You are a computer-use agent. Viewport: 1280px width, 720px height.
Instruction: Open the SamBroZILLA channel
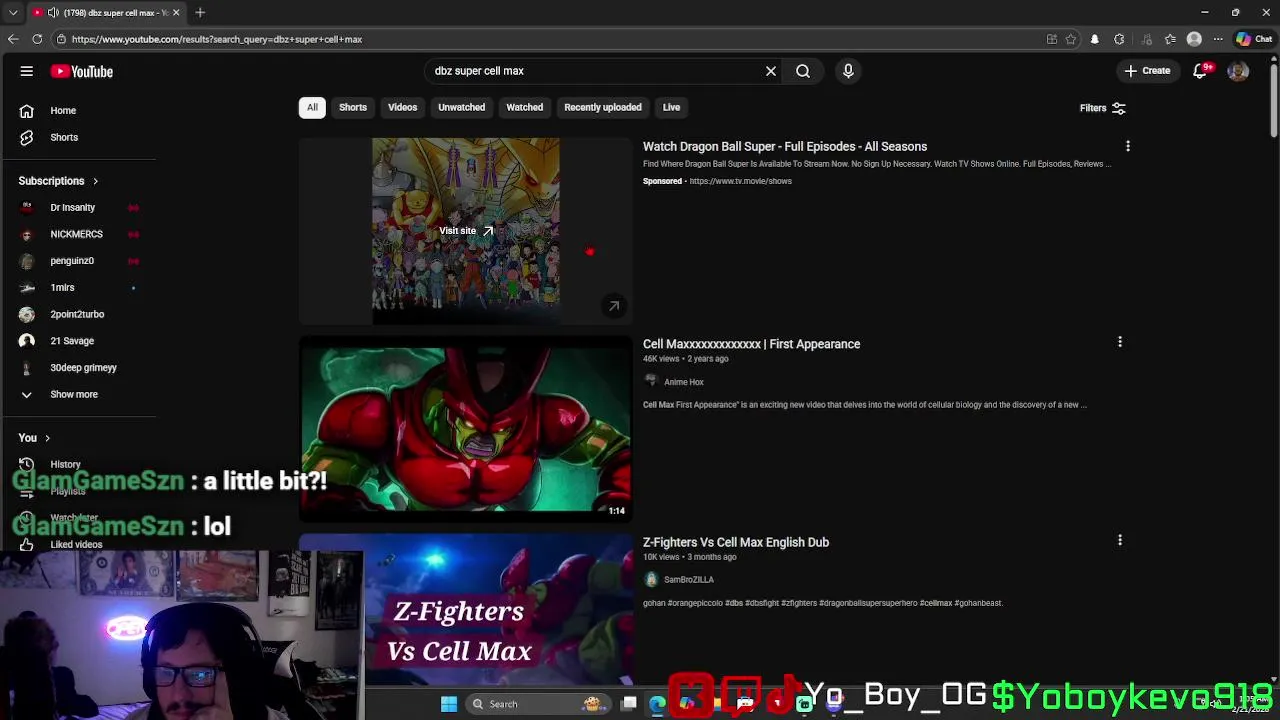(689, 580)
